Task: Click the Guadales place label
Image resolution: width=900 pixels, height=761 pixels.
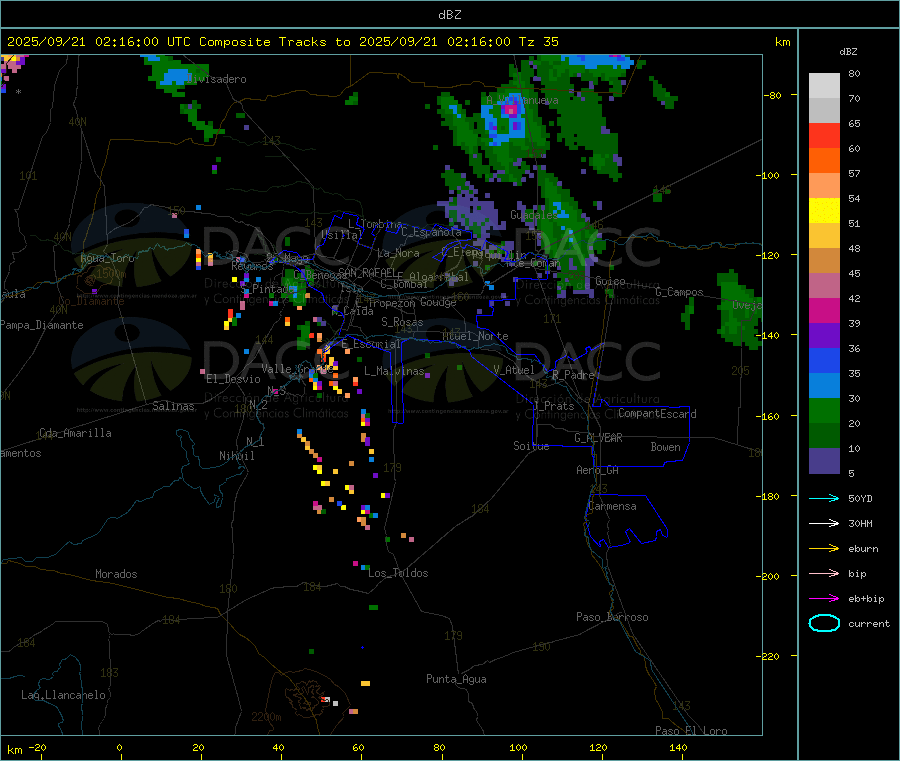Action: click(533, 215)
